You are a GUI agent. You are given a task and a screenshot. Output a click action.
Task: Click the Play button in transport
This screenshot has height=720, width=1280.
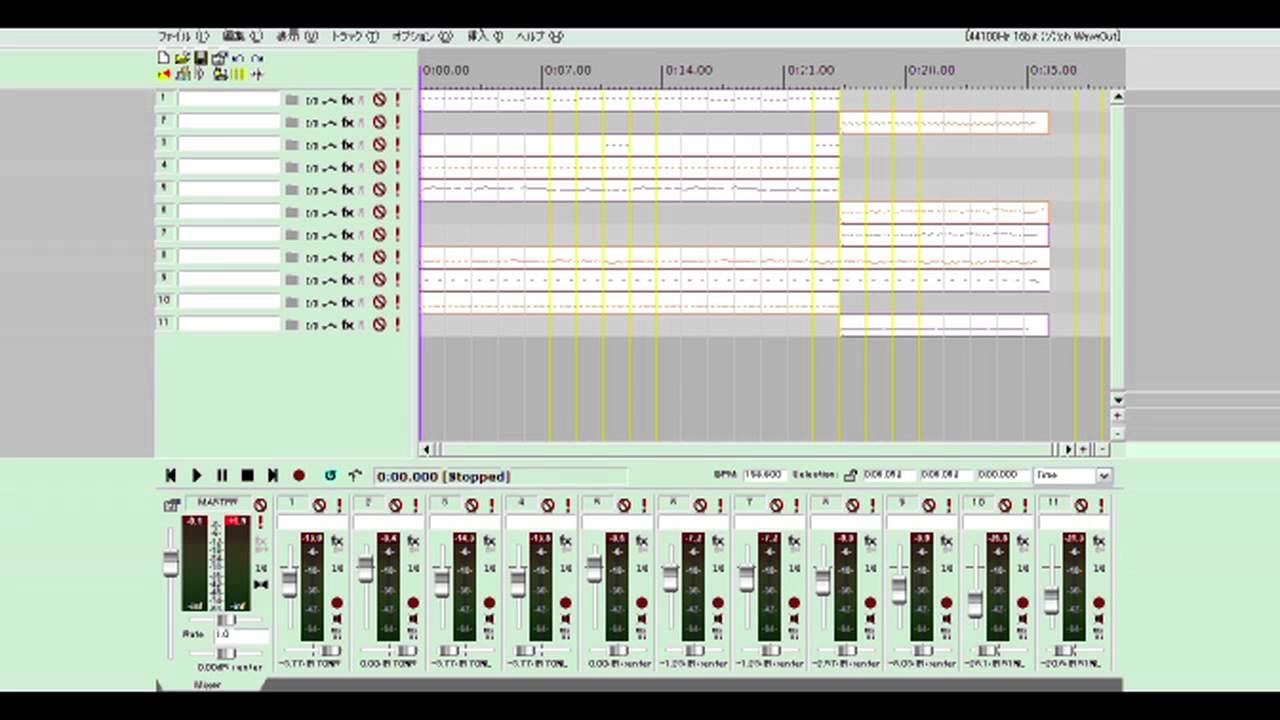coord(196,476)
